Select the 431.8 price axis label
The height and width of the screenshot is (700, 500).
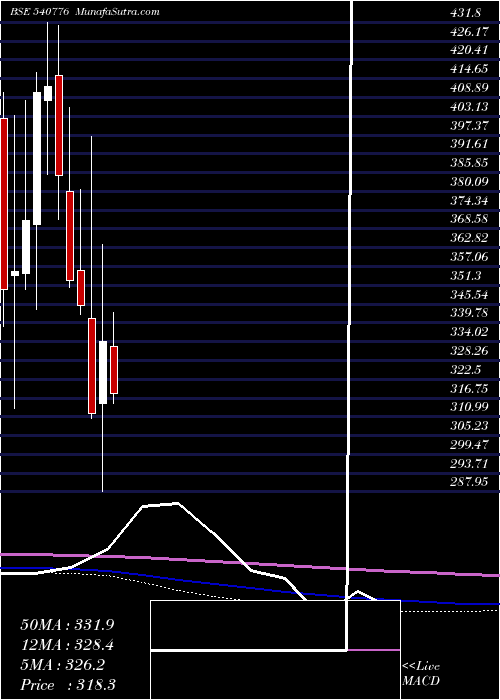(x=466, y=13)
